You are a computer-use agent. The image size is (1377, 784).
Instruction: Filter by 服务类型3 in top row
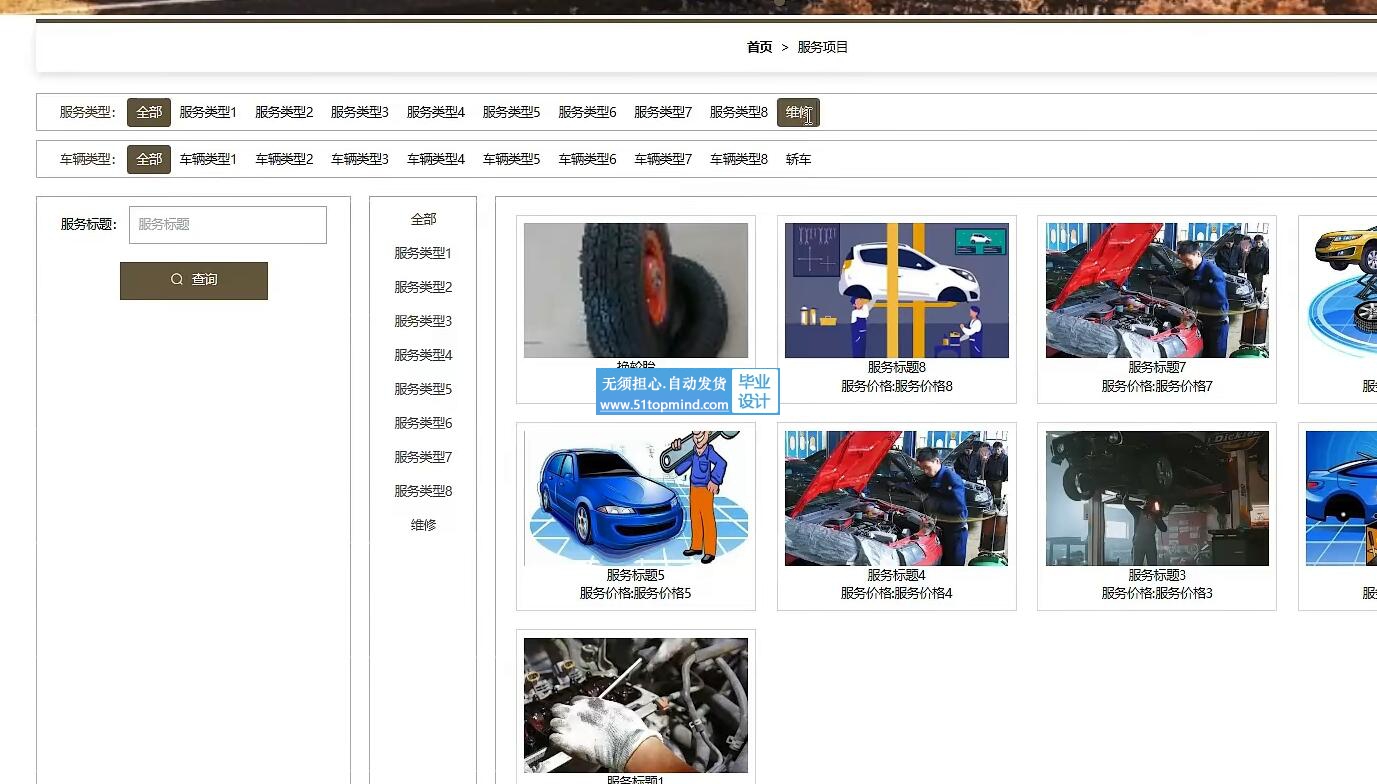[360, 112]
